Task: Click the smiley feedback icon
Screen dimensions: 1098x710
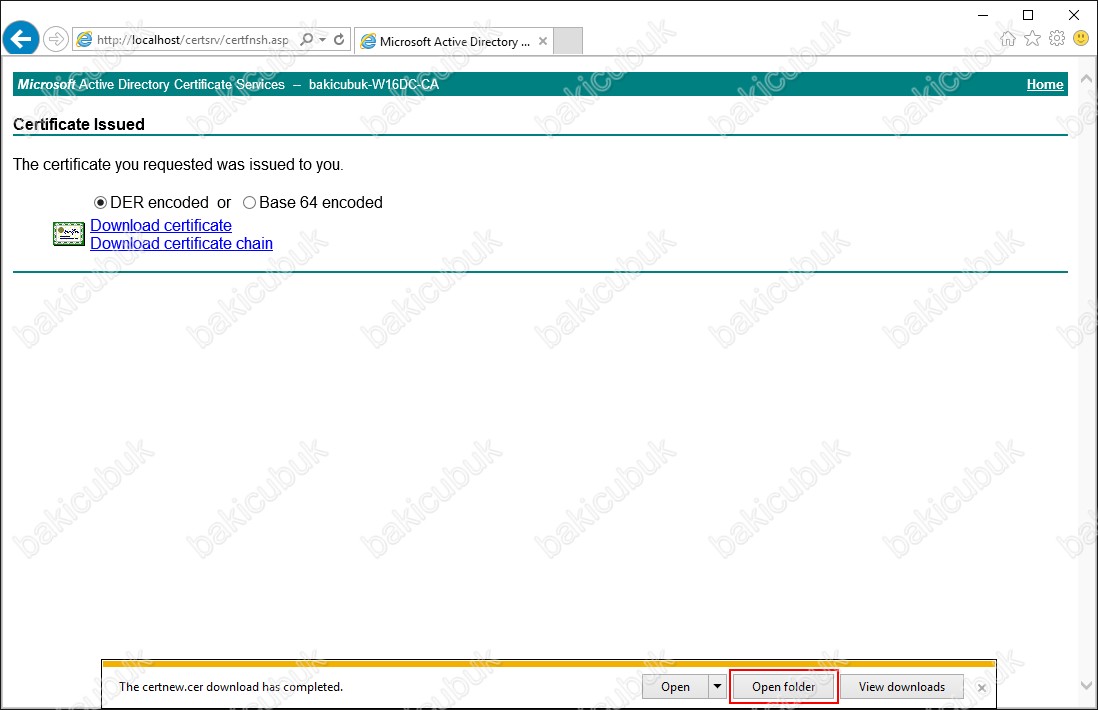Action: click(1081, 39)
